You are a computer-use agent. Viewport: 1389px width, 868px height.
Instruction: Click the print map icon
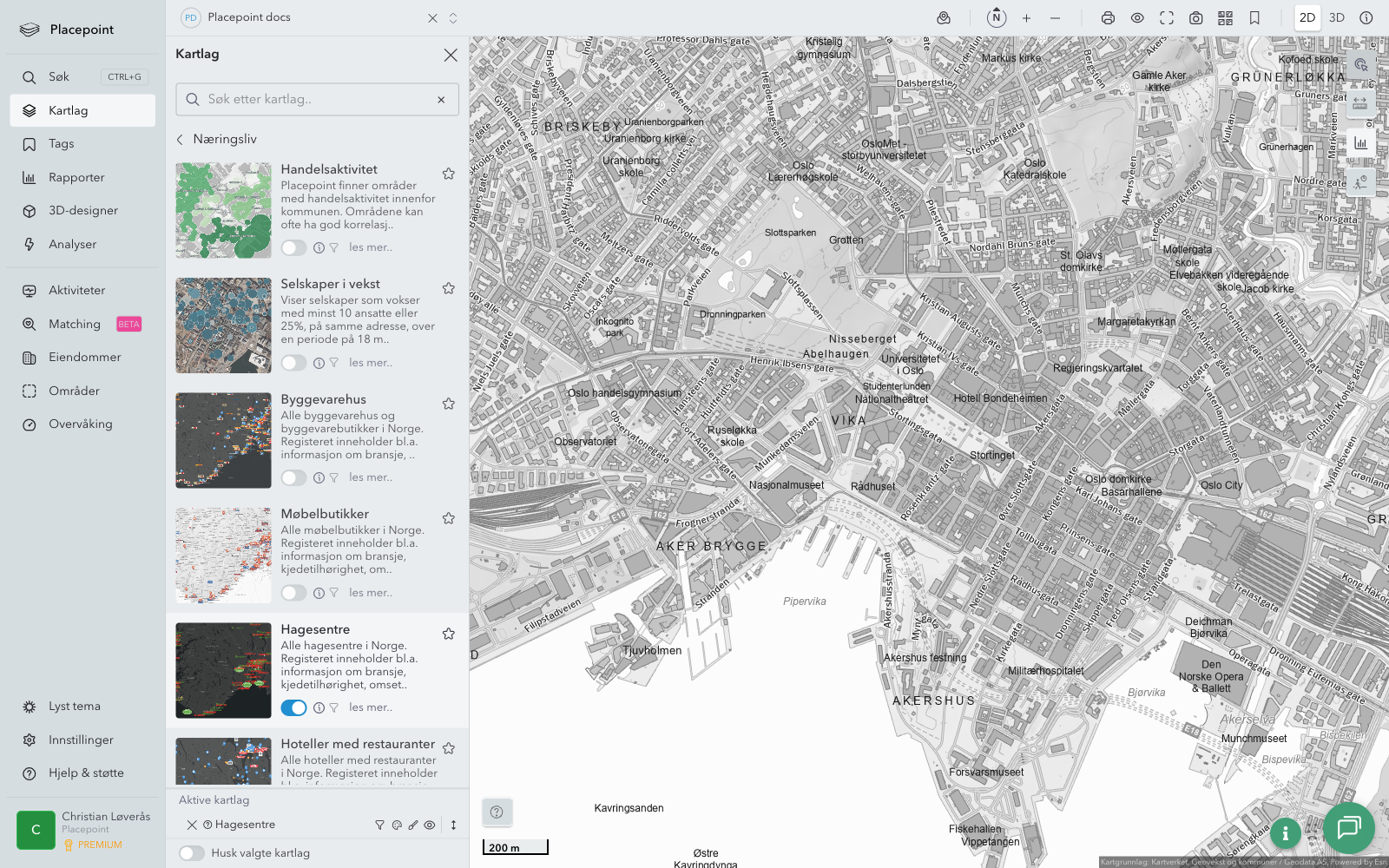(1108, 17)
